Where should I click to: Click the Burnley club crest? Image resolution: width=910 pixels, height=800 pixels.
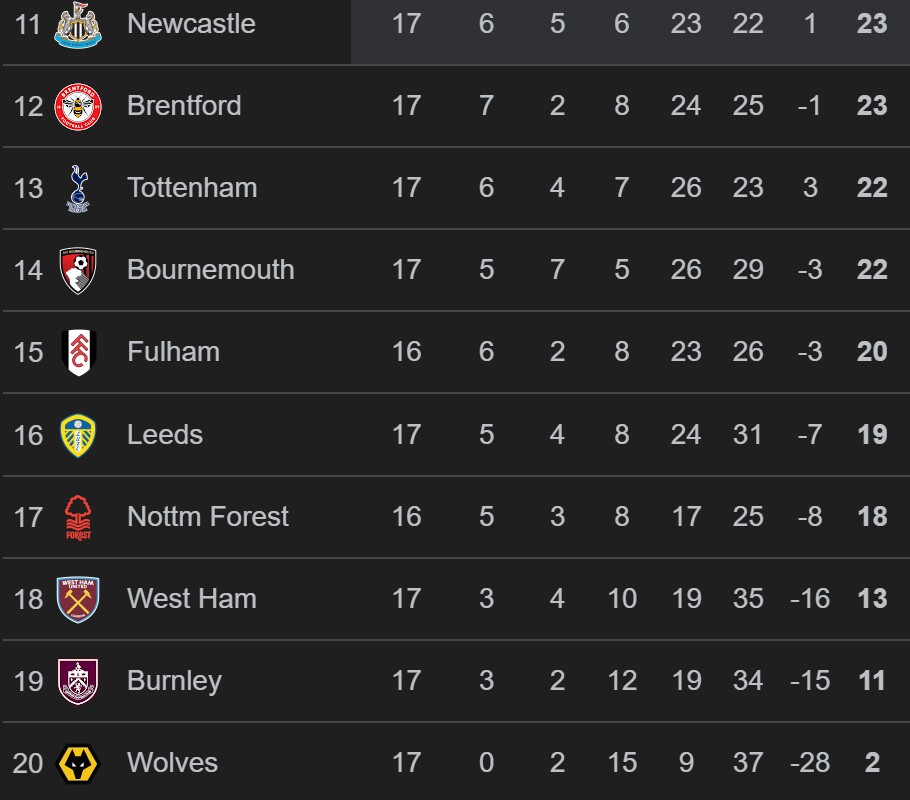78,681
